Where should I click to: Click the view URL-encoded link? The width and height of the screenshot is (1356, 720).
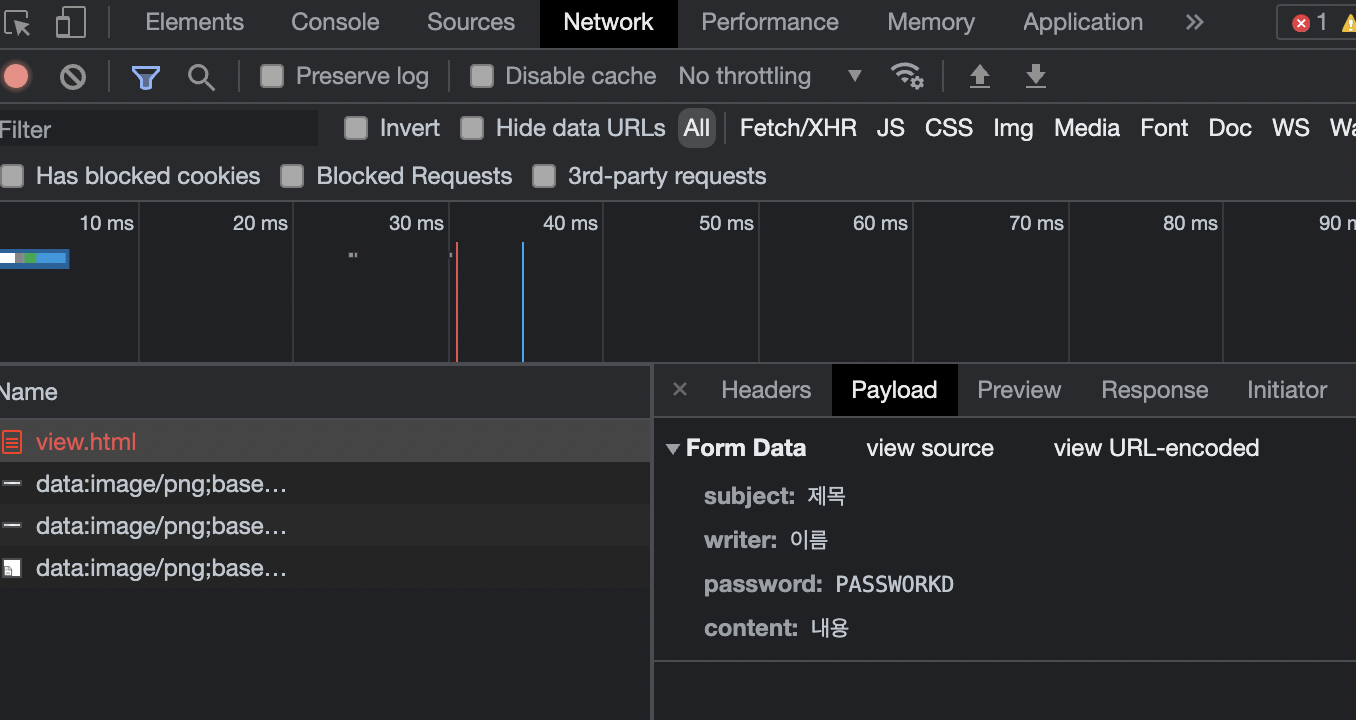tap(1156, 448)
